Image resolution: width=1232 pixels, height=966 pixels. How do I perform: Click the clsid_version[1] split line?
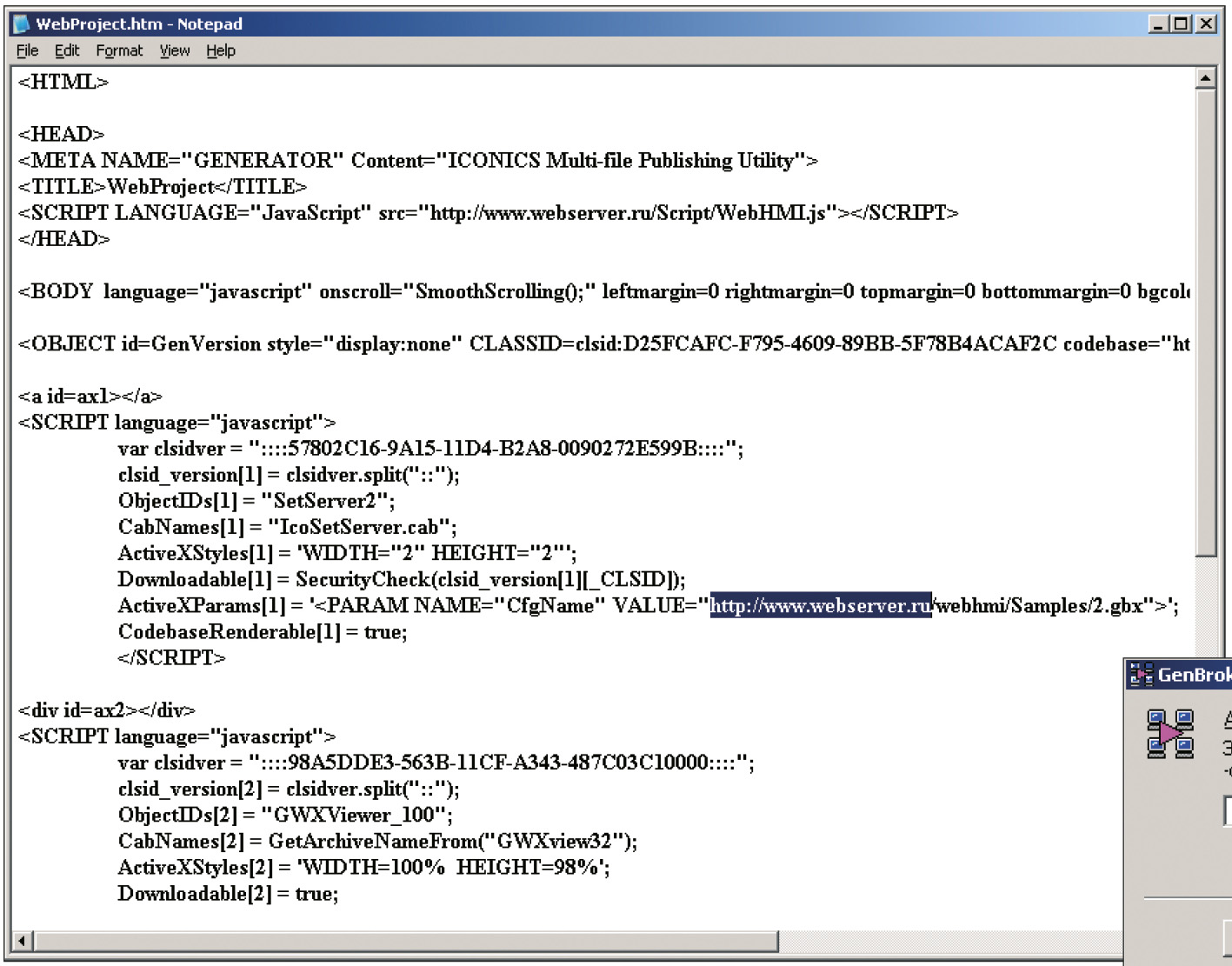290,475
